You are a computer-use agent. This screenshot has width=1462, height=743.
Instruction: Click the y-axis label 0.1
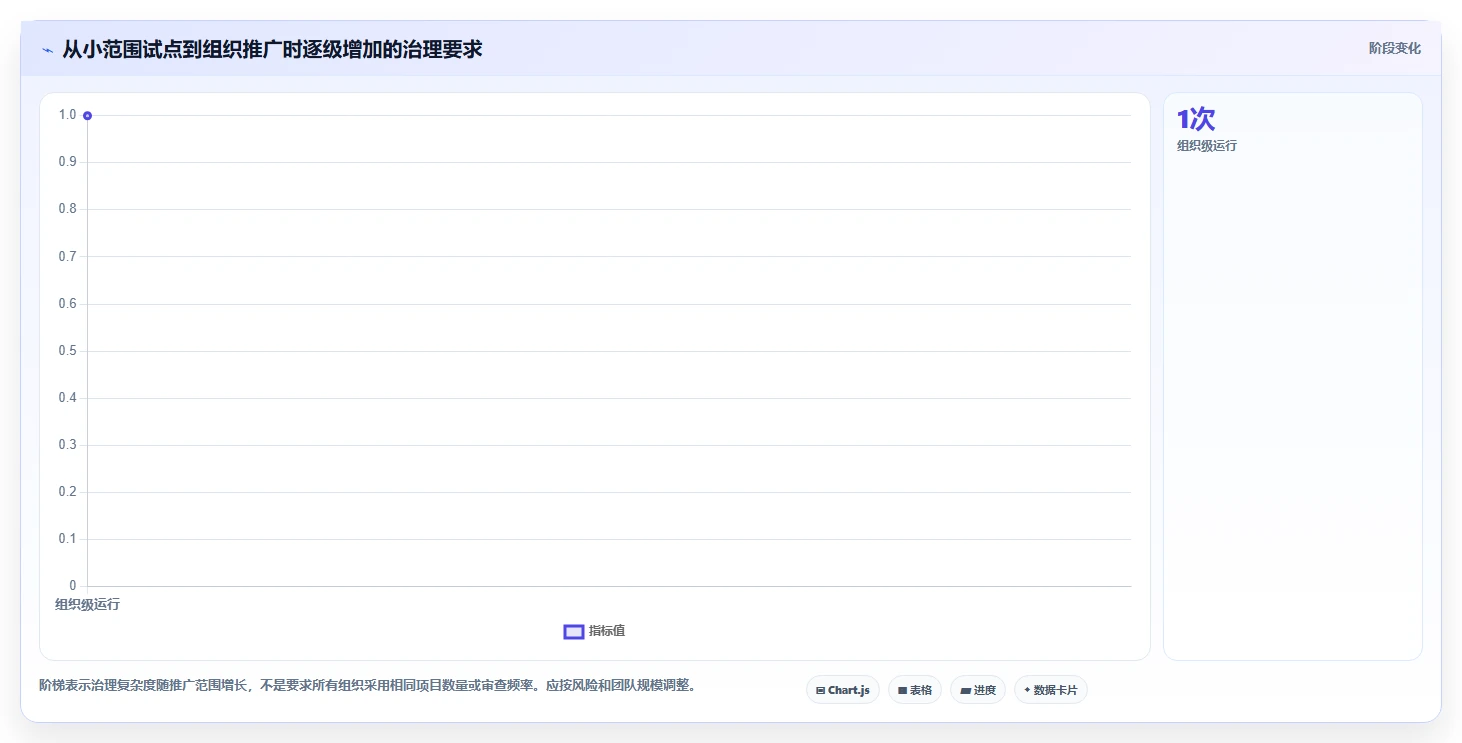(67, 539)
